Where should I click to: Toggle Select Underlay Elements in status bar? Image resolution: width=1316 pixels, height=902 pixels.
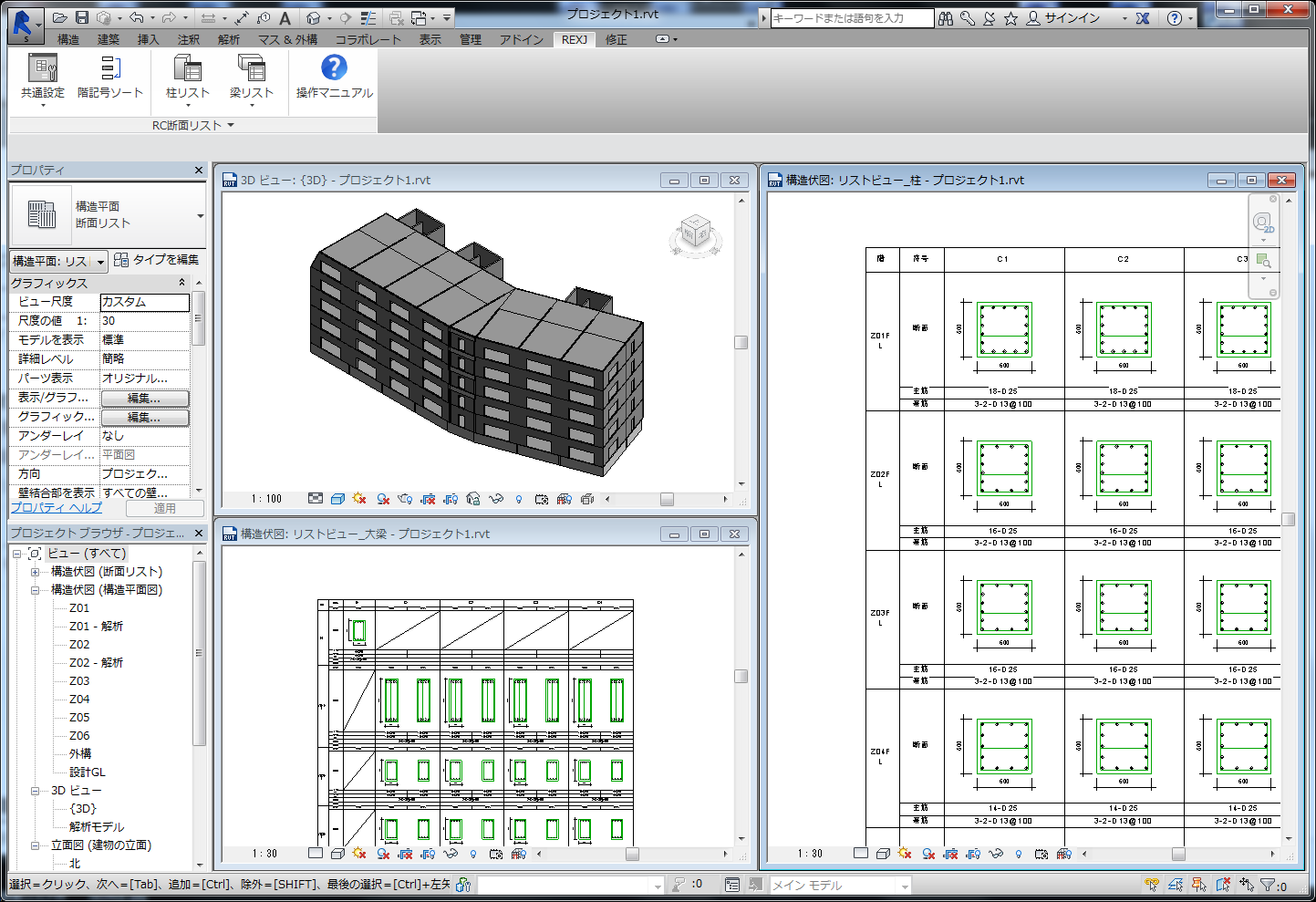tap(1176, 885)
